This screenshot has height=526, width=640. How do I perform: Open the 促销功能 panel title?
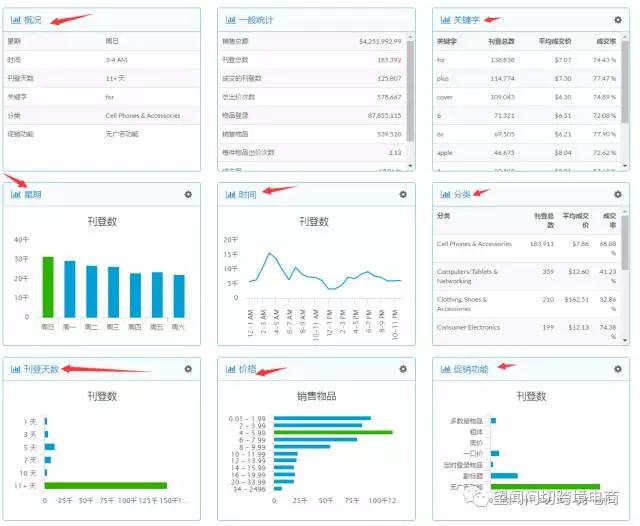(x=471, y=369)
